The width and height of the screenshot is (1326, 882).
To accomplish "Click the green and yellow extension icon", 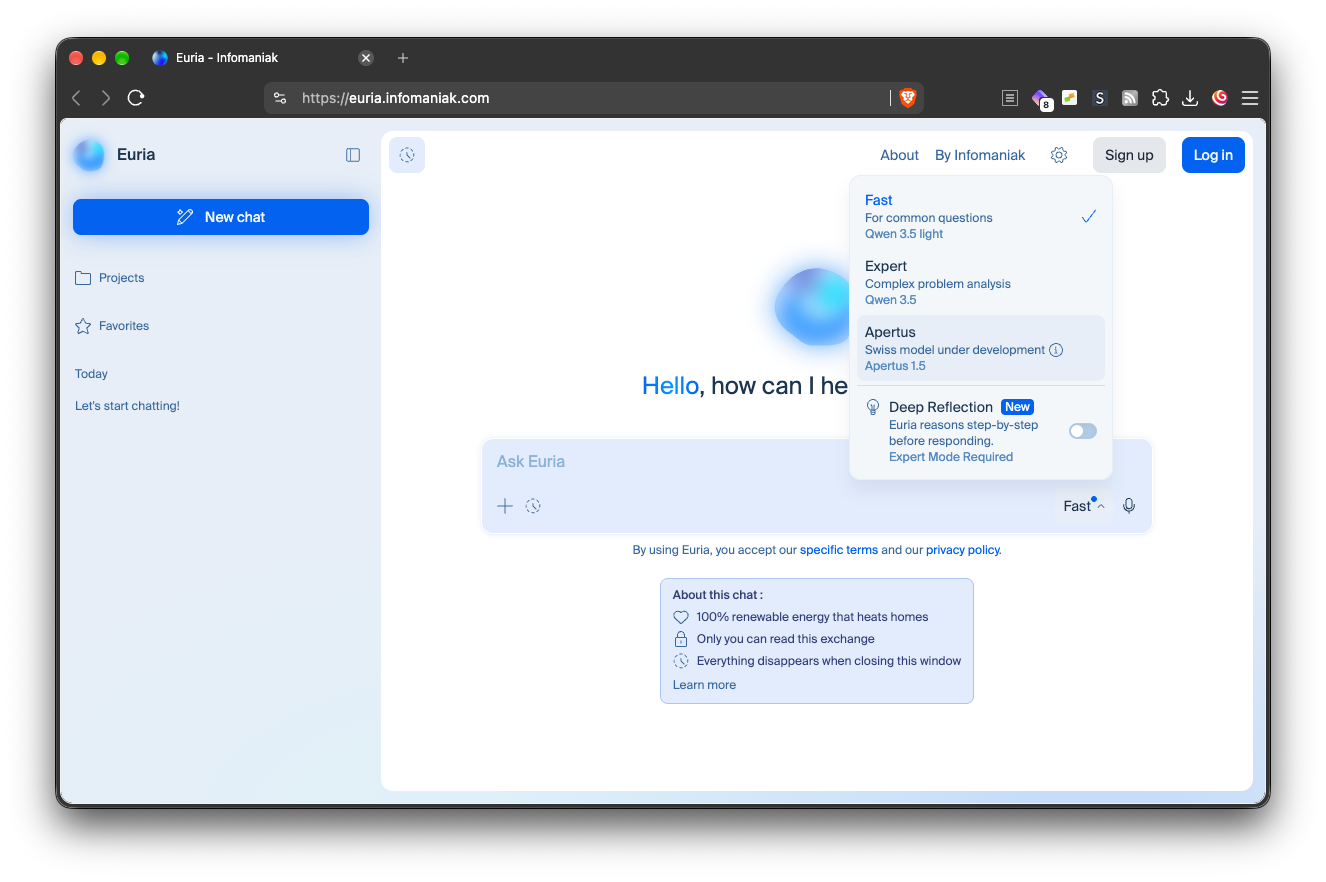I will (1070, 98).
